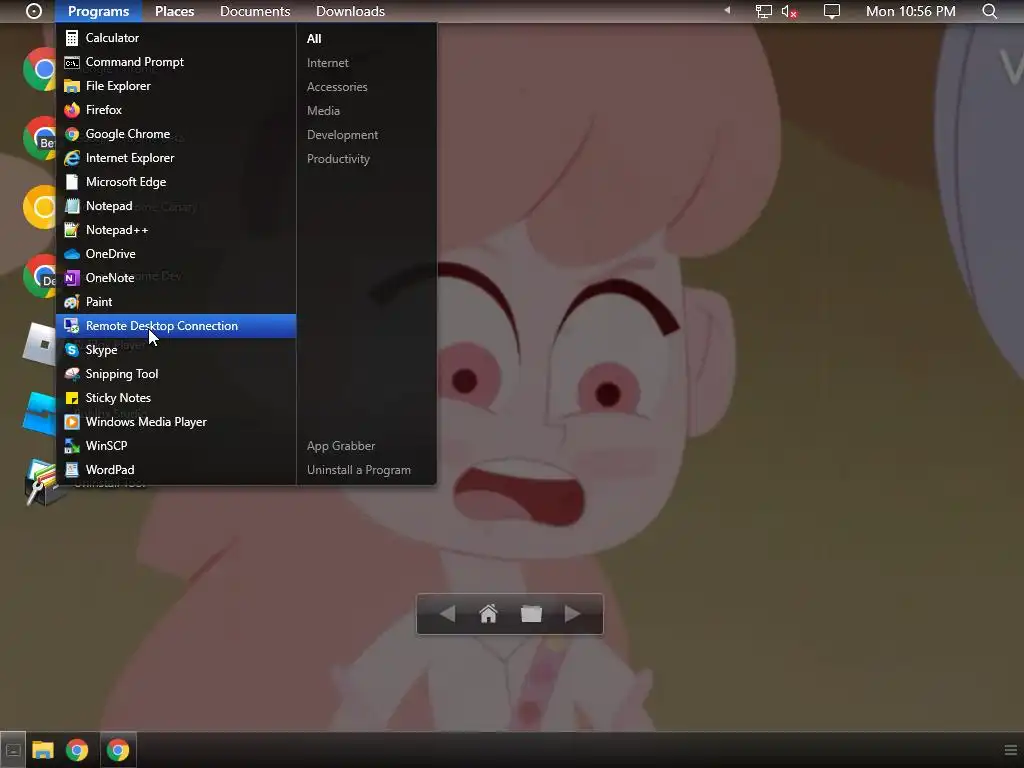
Task: Open Snipping Tool entry
Action: (176, 374)
